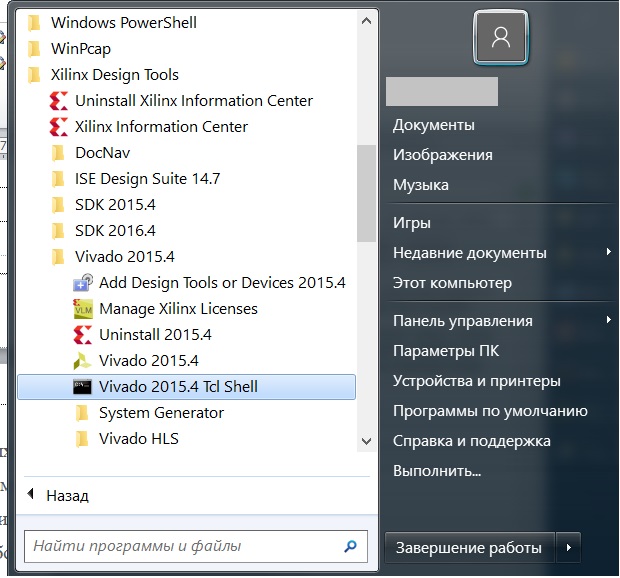Click the Vivado 2015.4 application icon
The height and width of the screenshot is (578, 620).
pos(83,361)
